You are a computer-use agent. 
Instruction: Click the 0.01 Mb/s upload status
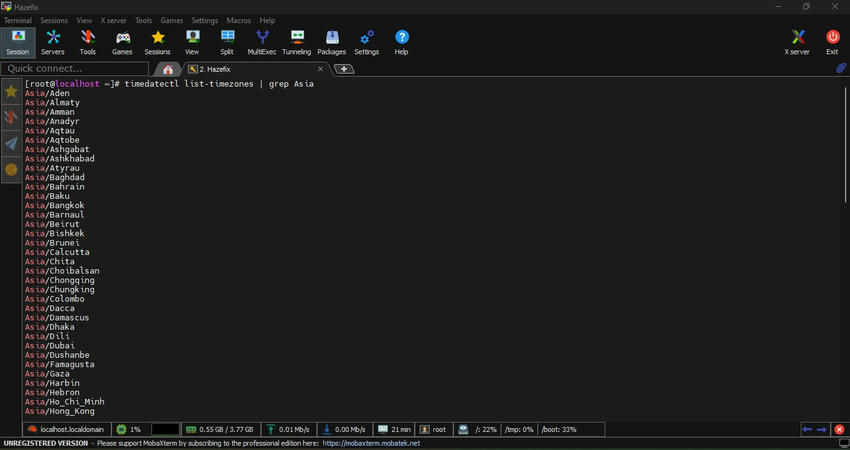tap(288, 429)
